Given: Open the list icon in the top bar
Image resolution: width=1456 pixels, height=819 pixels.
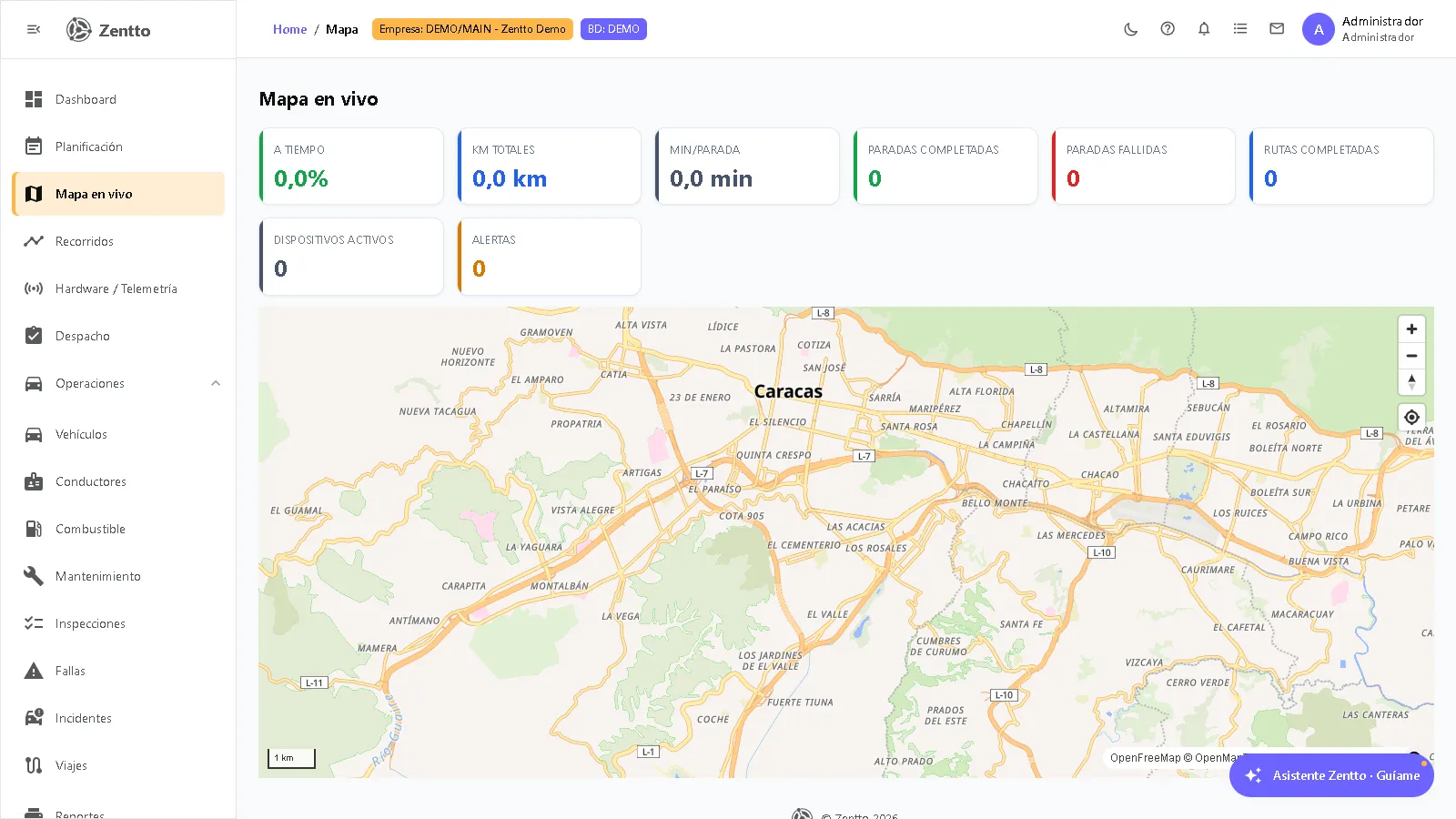Looking at the screenshot, I should pyautogui.click(x=1240, y=29).
